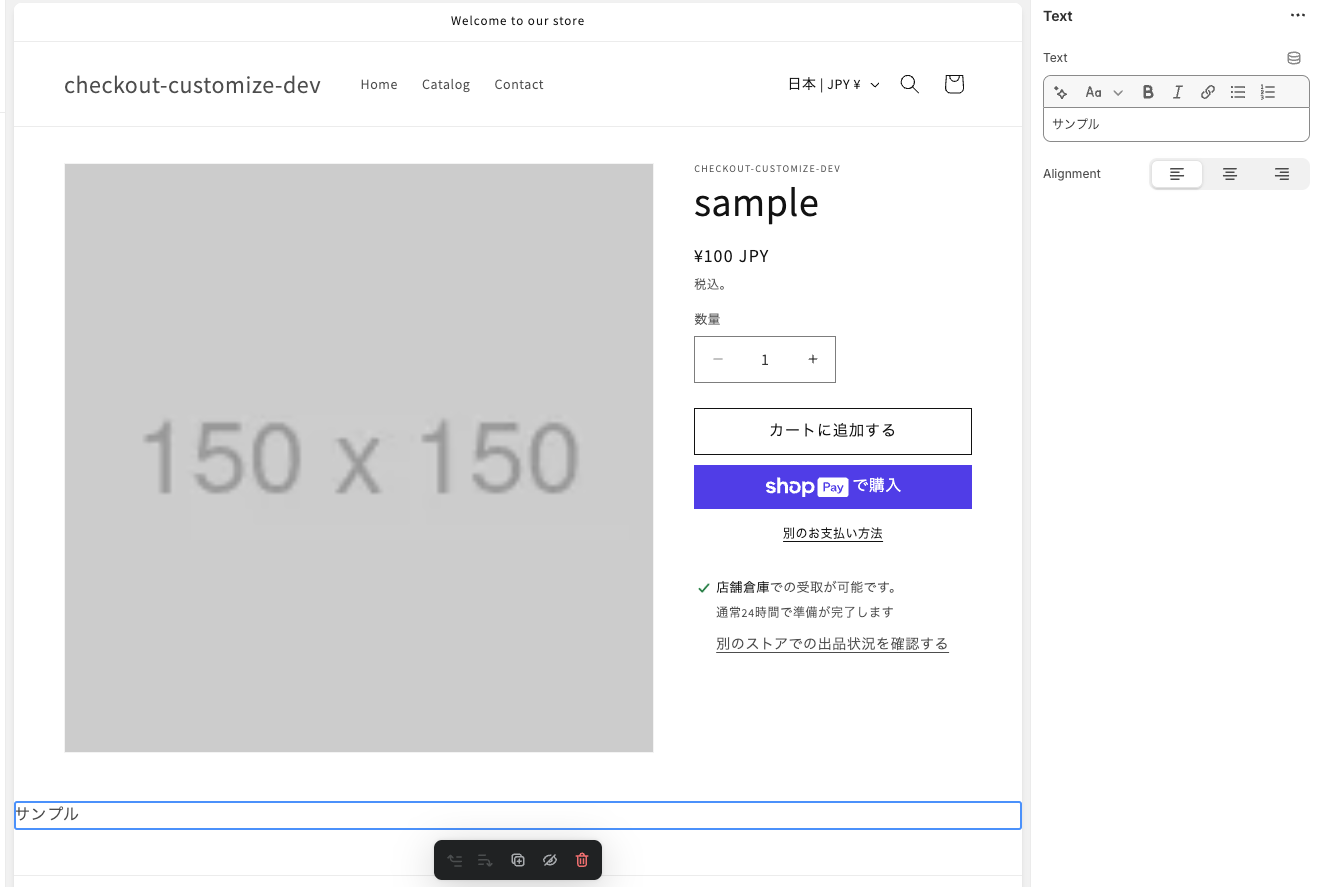Click the AI generate text sparkle icon

1061,92
